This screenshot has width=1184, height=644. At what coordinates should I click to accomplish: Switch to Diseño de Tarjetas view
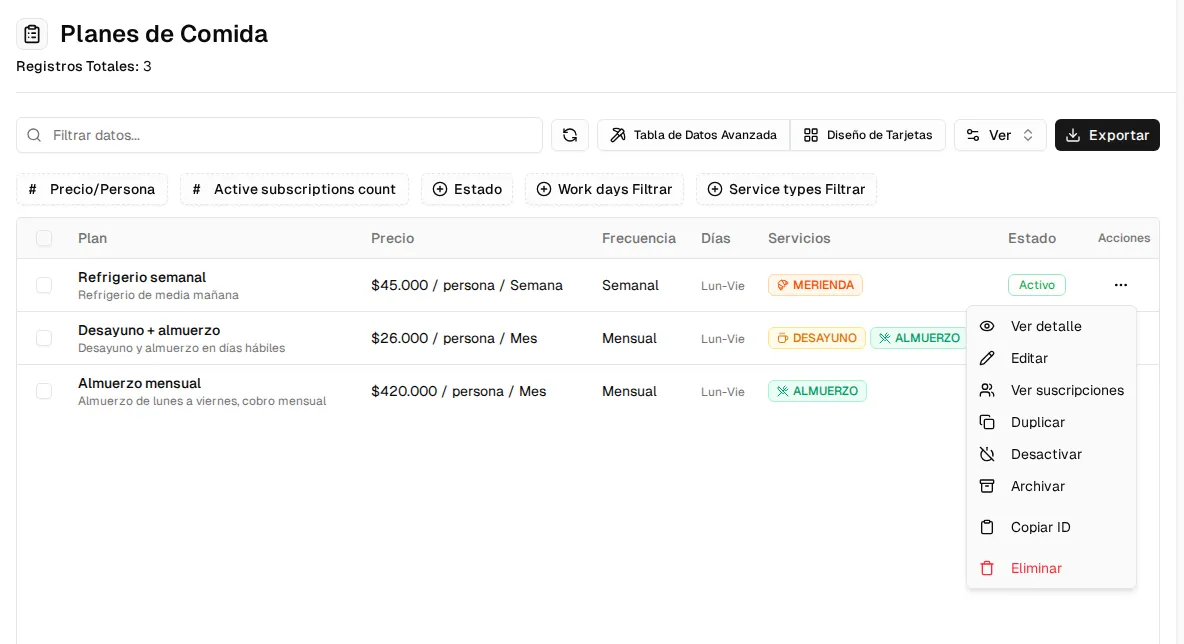(868, 135)
